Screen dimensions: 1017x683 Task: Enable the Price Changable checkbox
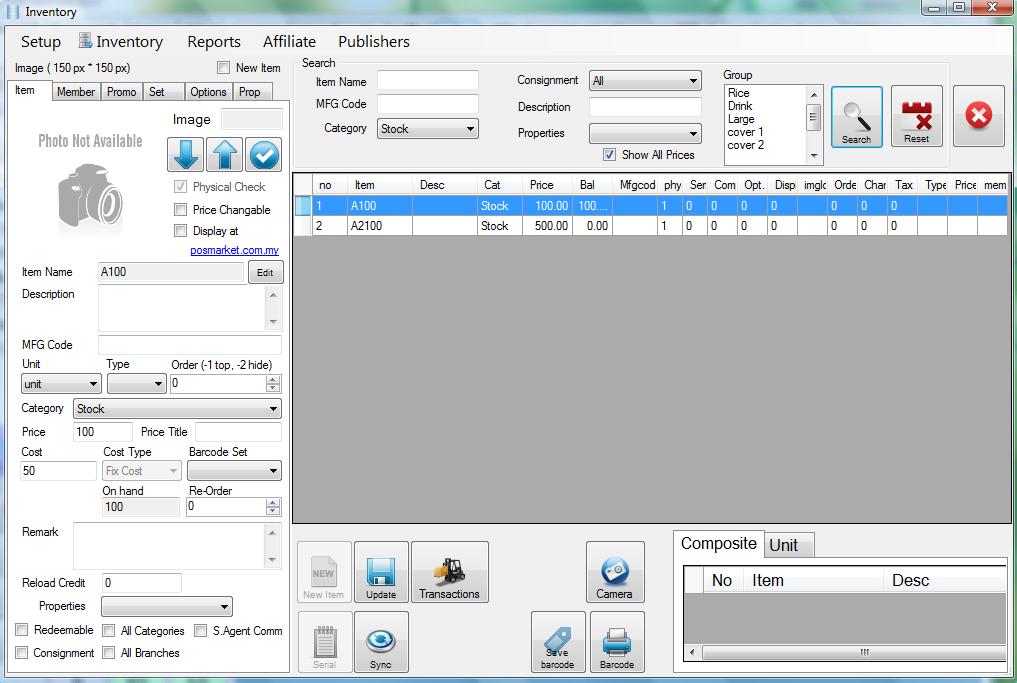coord(181,210)
